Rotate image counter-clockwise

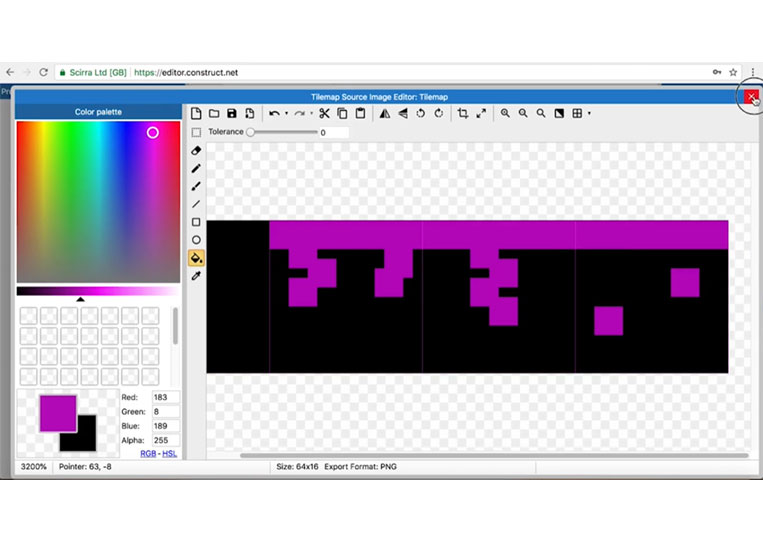(x=421, y=113)
